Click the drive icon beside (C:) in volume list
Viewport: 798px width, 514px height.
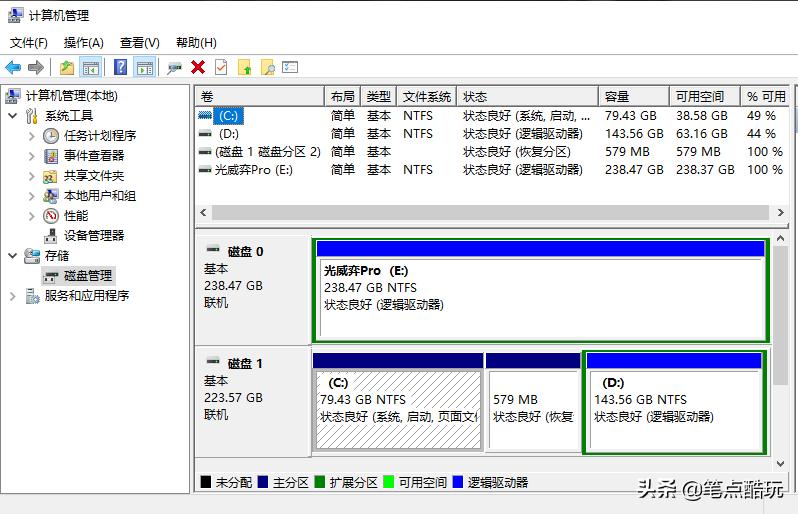pyautogui.click(x=205, y=116)
